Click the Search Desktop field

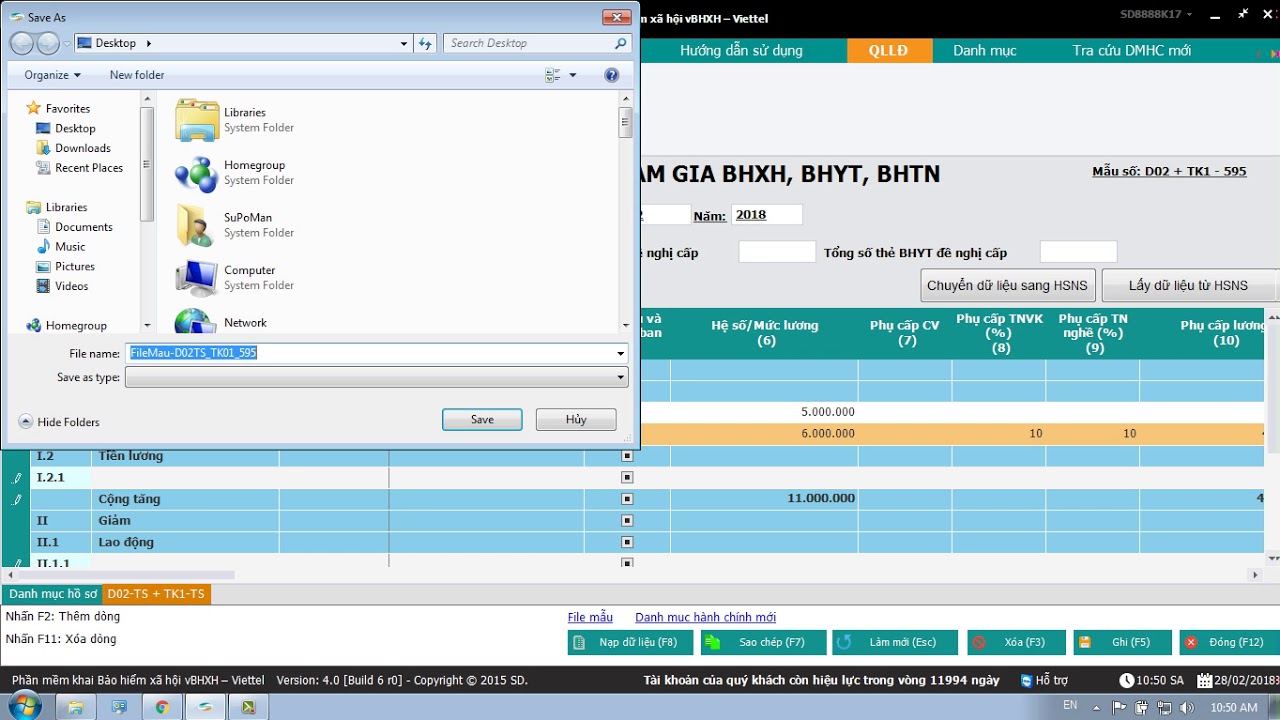point(530,43)
